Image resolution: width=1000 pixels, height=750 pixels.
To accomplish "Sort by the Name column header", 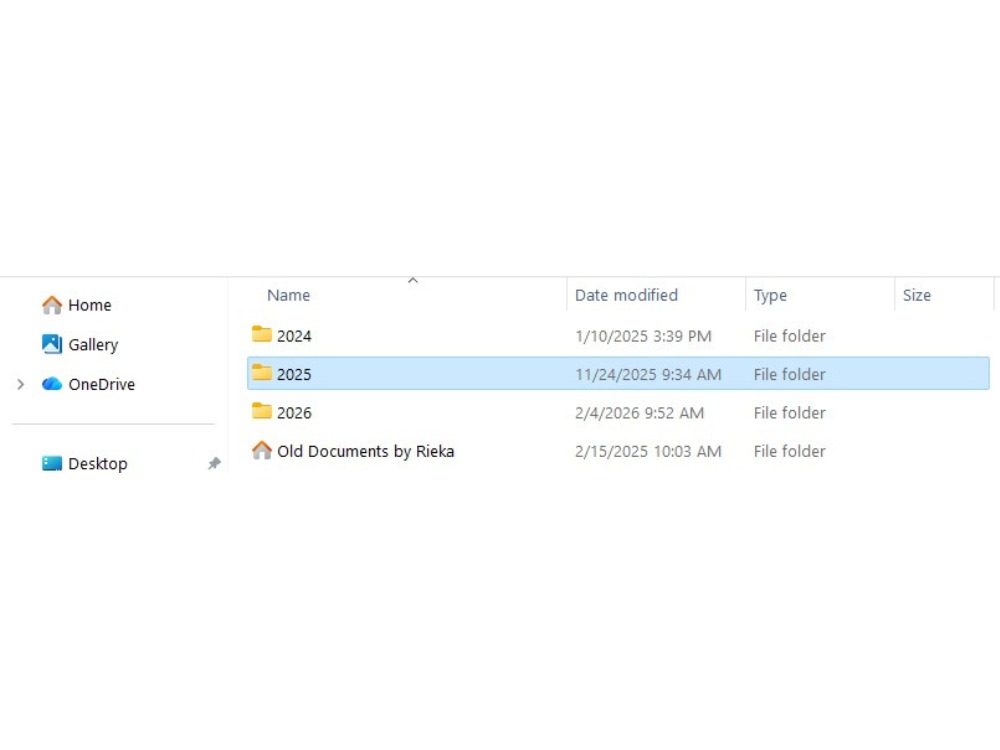I will tap(288, 295).
